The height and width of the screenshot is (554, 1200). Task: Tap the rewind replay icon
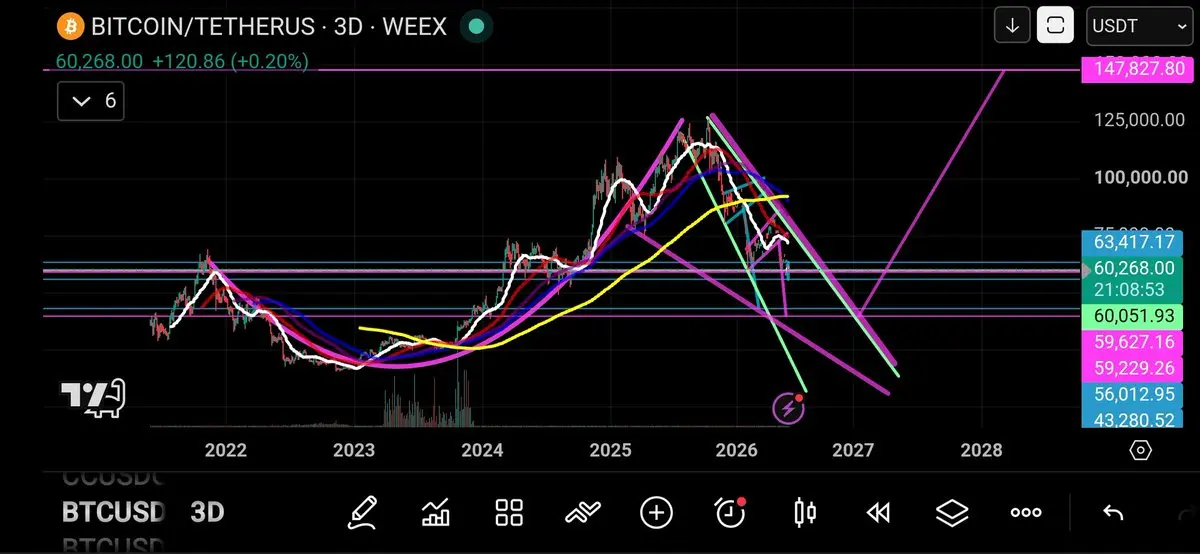[878, 513]
